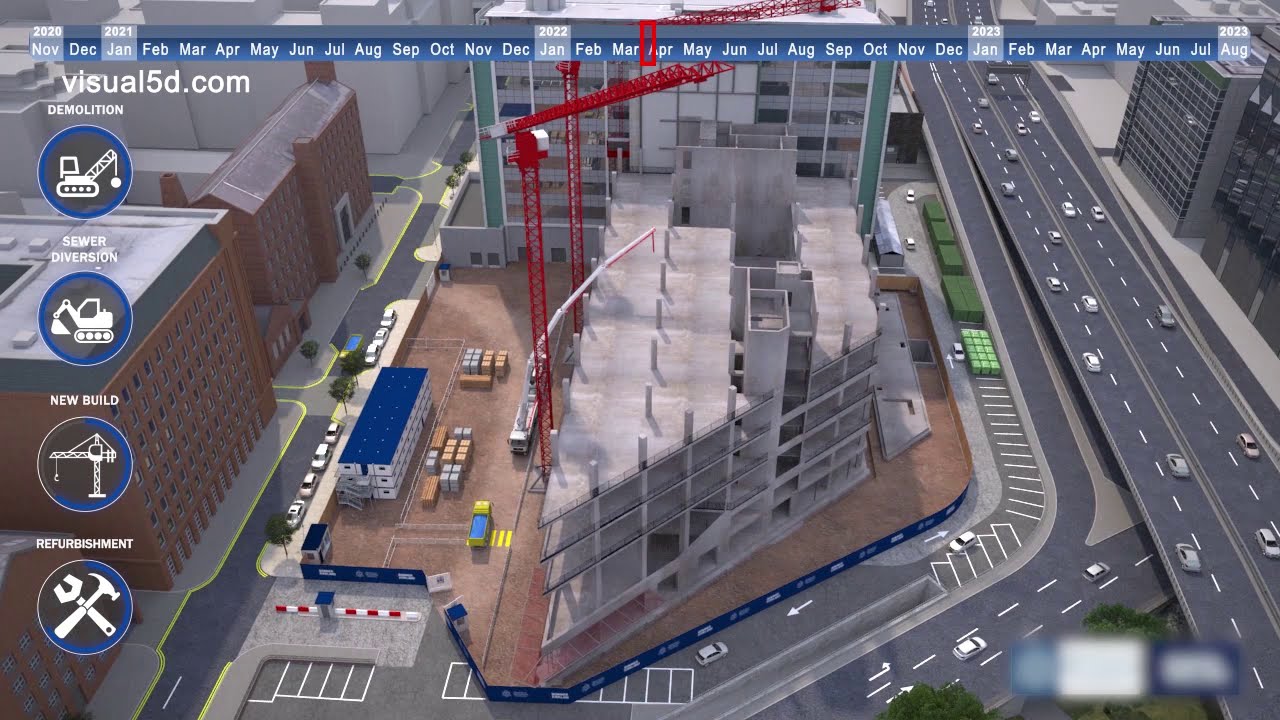
Task: Jump to May 2023 on the timeline
Action: 1130,50
